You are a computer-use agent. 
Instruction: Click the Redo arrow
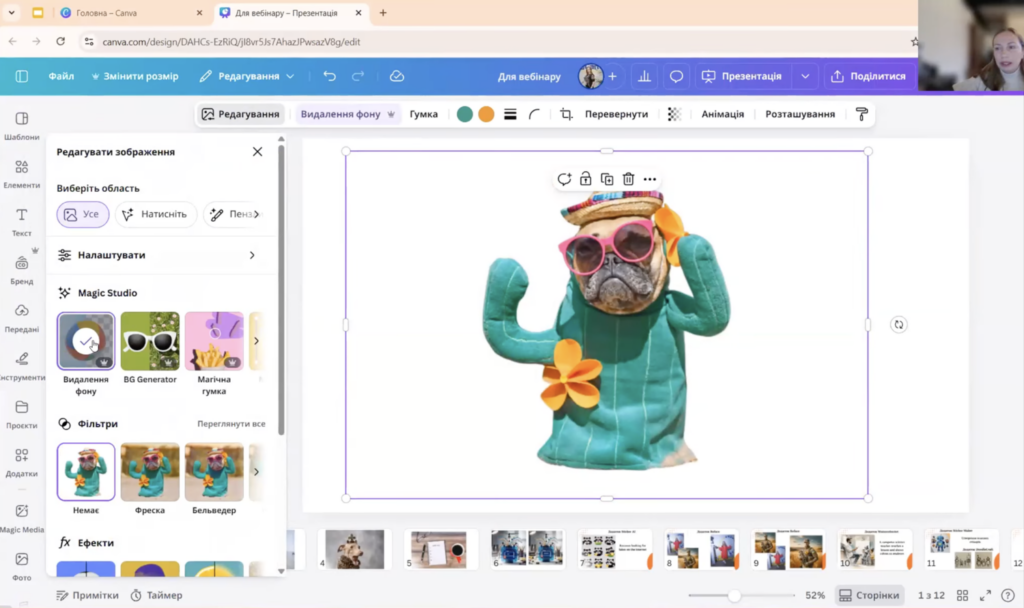[358, 76]
